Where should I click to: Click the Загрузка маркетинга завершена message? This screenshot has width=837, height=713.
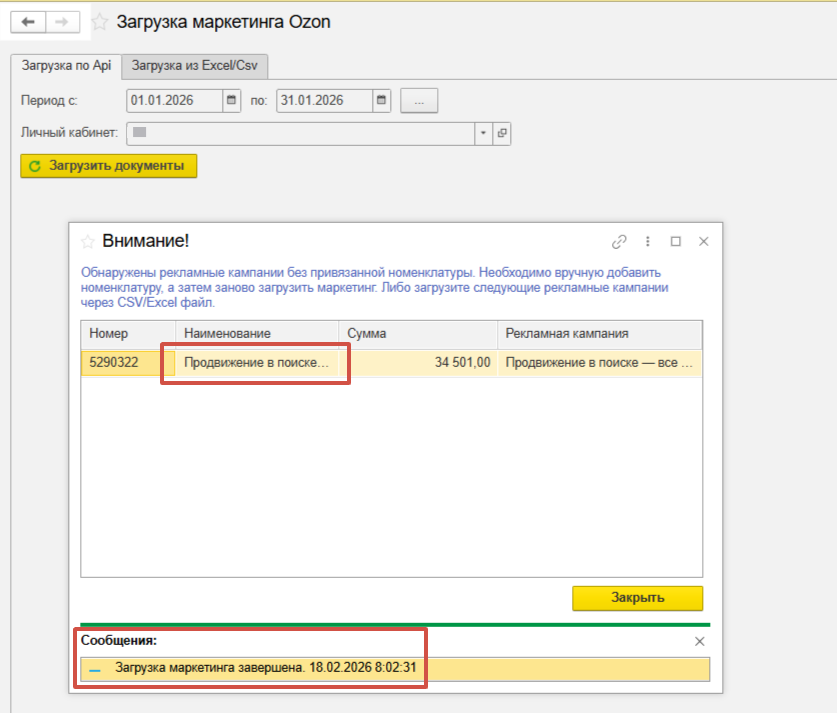pyautogui.click(x=264, y=669)
